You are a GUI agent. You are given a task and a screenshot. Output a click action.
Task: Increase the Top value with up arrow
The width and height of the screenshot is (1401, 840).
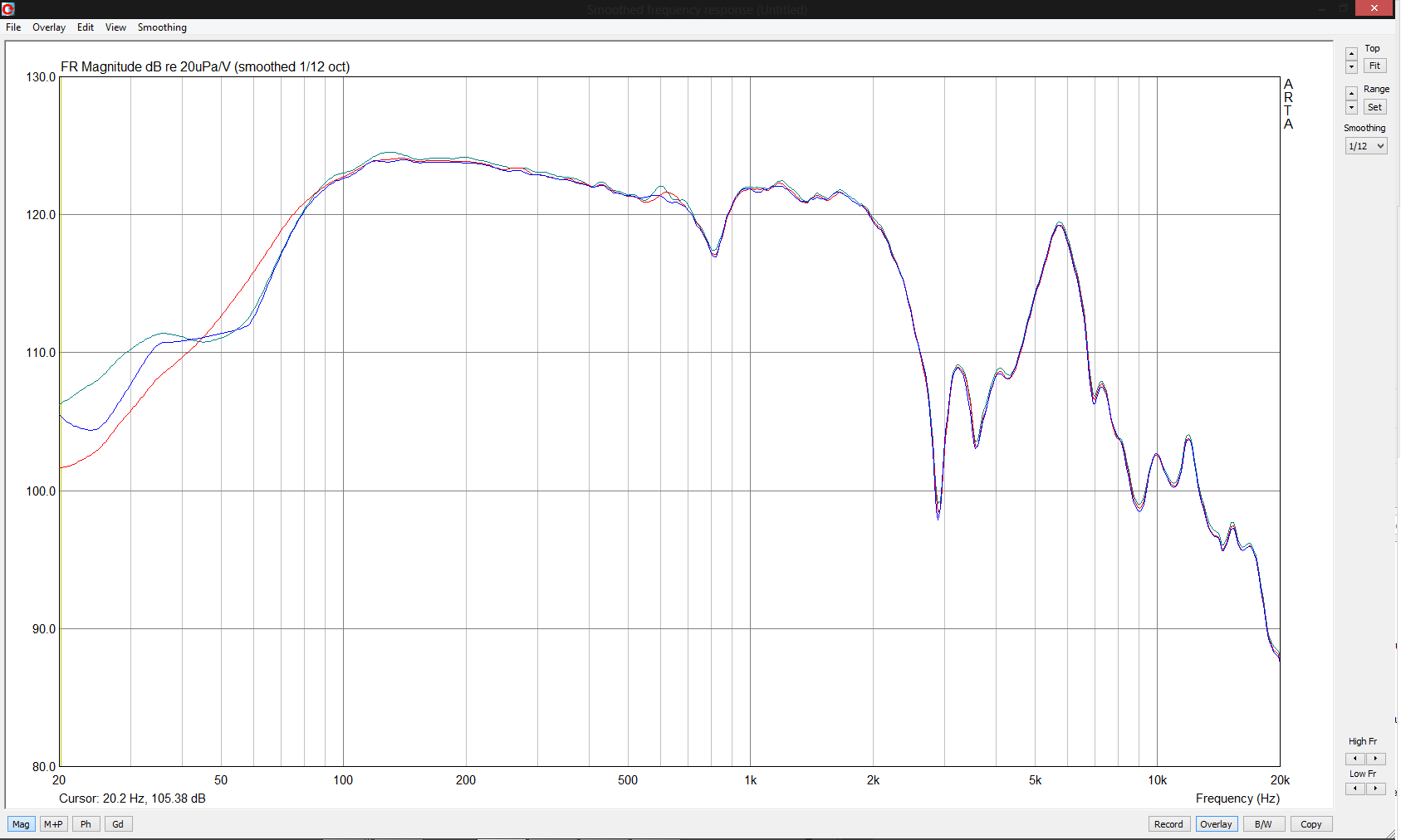(x=1351, y=54)
